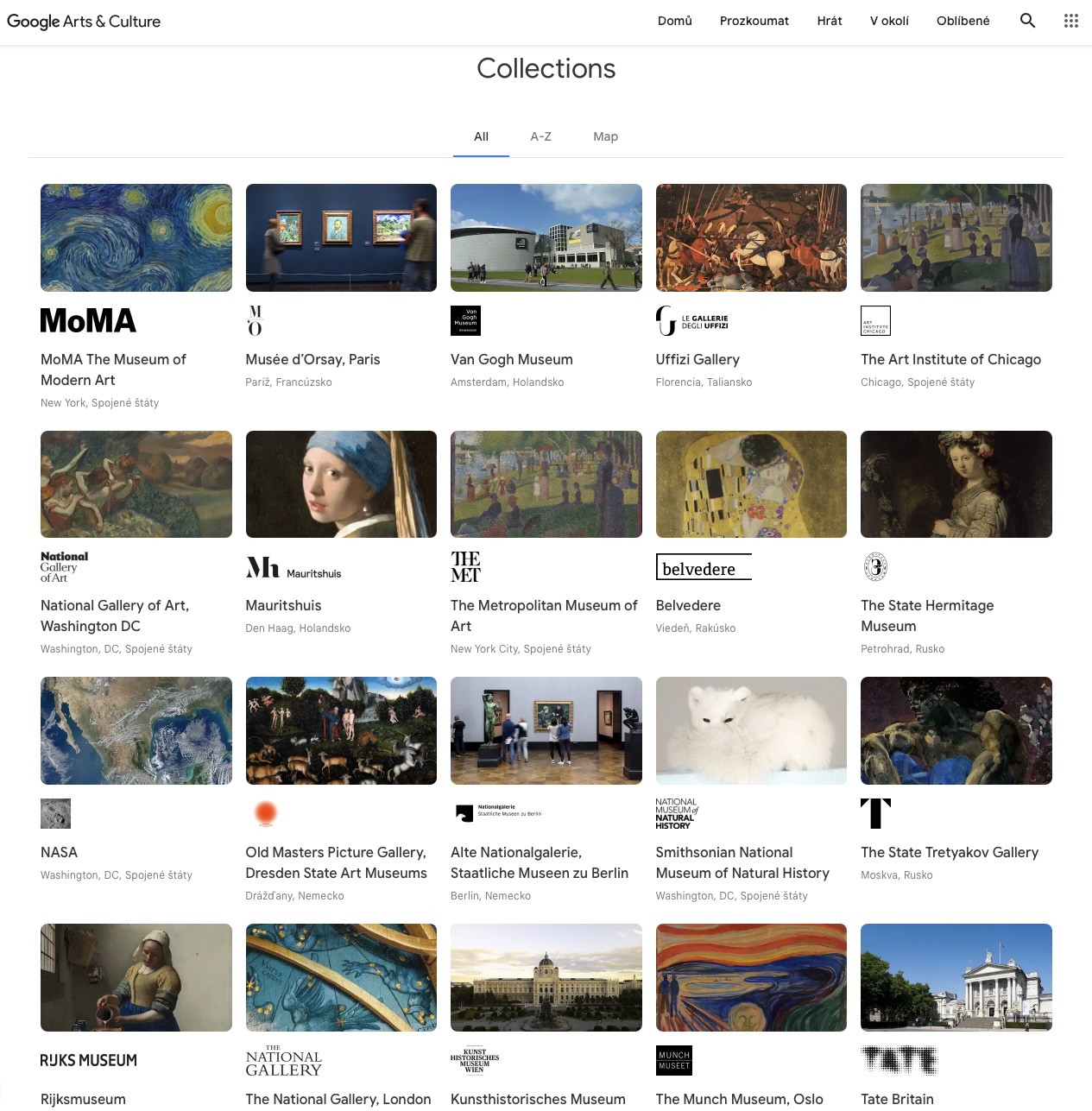Open the Milkmaid Rijksmuseum thumbnail
1092x1111 pixels.
tap(136, 977)
